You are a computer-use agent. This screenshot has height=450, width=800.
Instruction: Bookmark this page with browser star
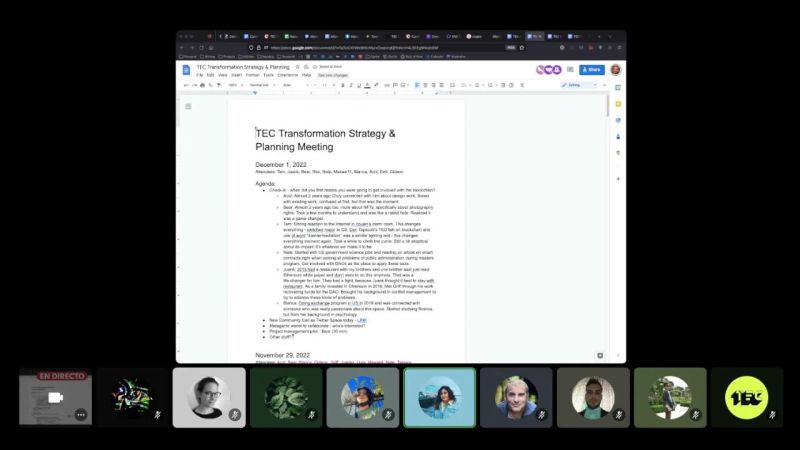(522, 47)
